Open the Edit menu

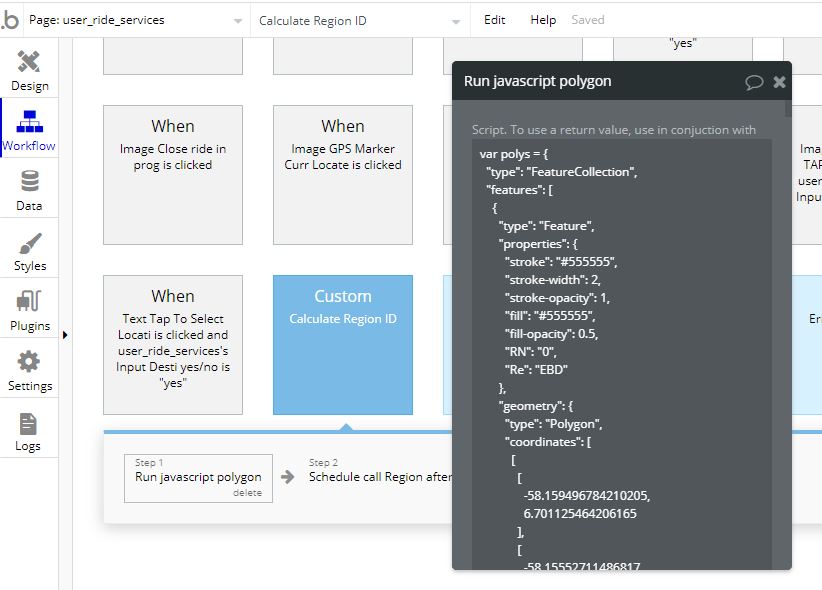click(494, 20)
